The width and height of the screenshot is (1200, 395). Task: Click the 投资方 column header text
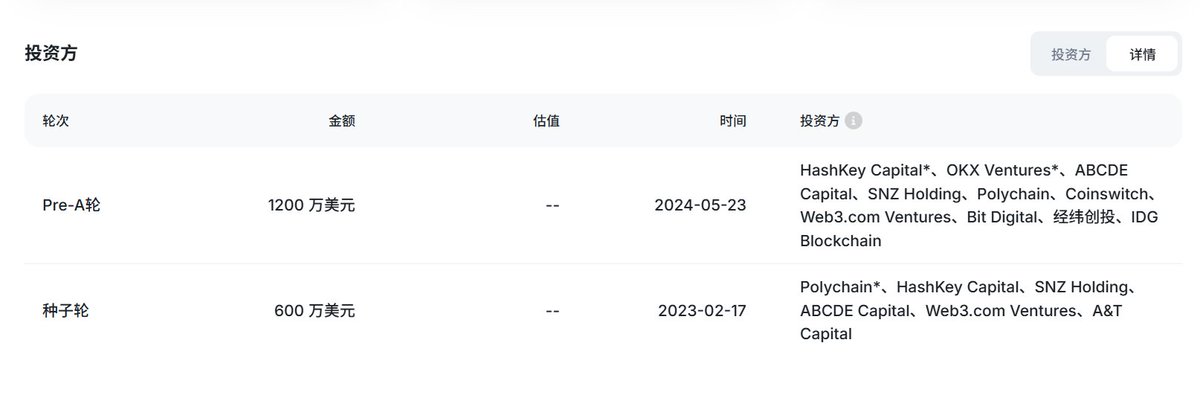[820, 121]
